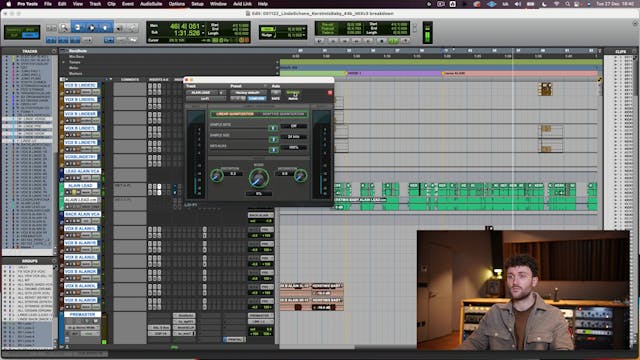Click the Sample Size slider handle
640x360 pixels.
(273, 139)
